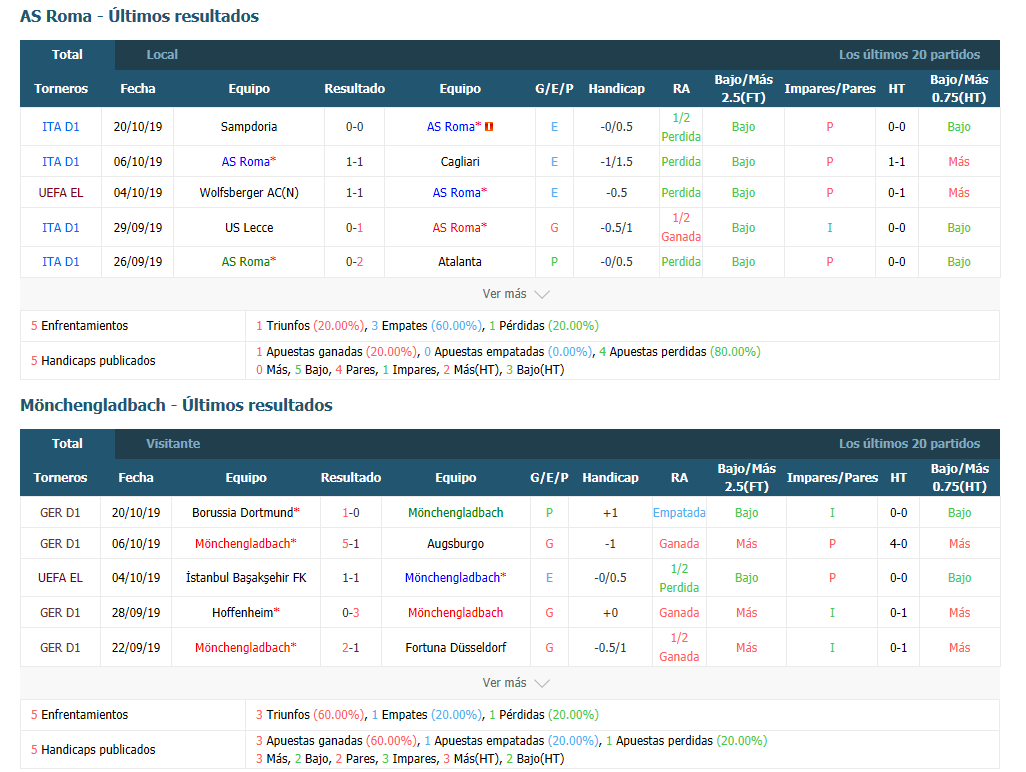This screenshot has width=1026, height=772.
Task: Open 0-3 result of Hoffenheim match
Action: [351, 613]
